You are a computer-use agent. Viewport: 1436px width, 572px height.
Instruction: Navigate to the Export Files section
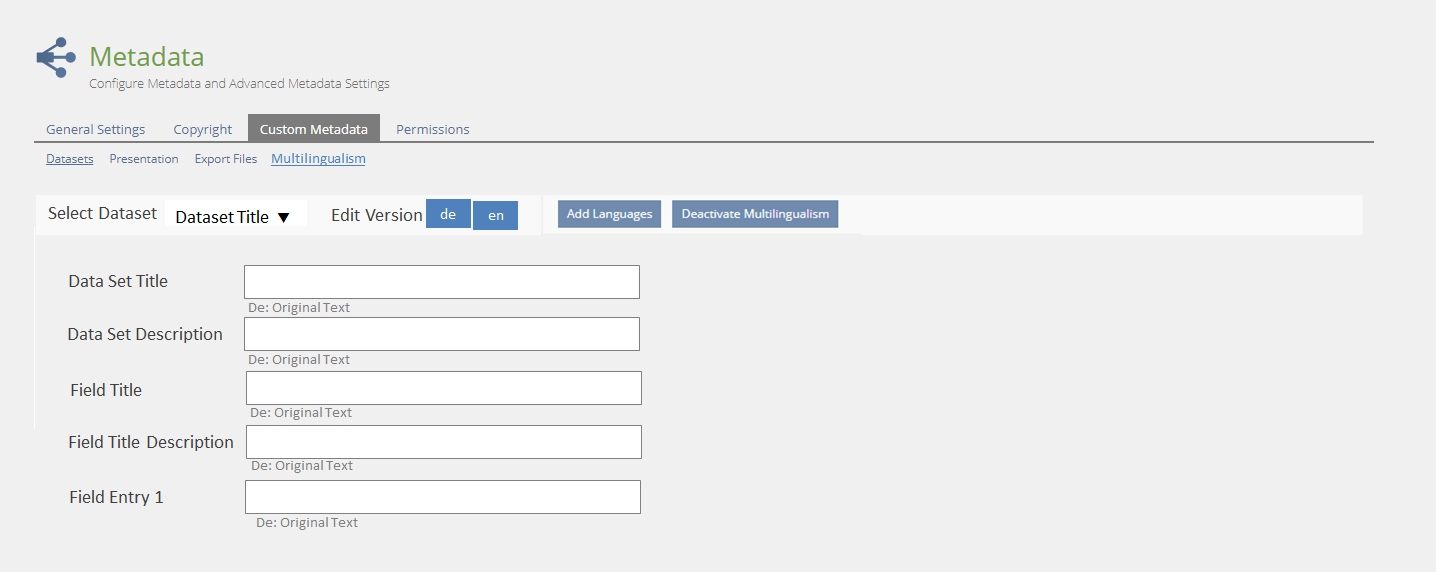click(225, 159)
